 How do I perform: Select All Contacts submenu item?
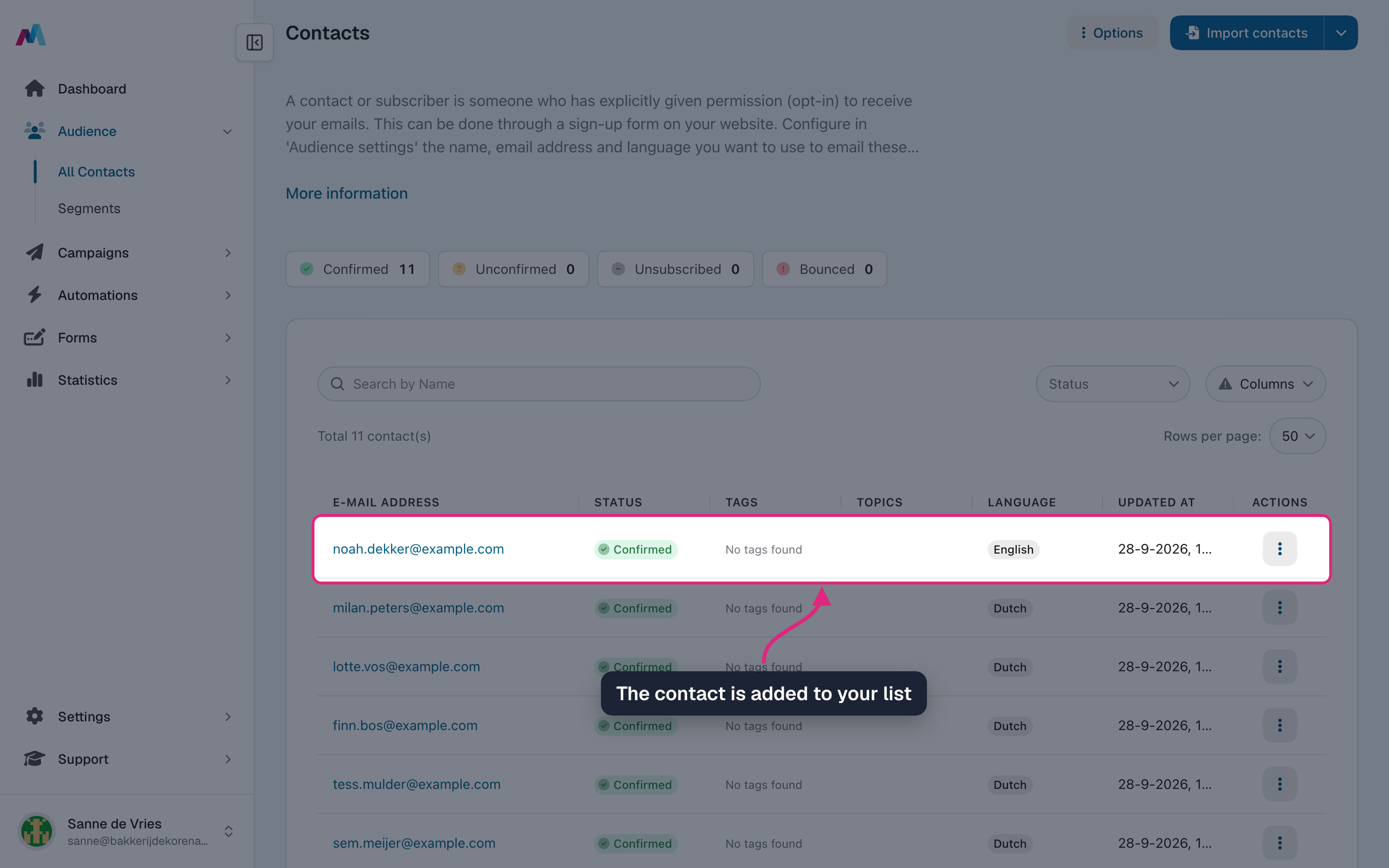point(96,172)
